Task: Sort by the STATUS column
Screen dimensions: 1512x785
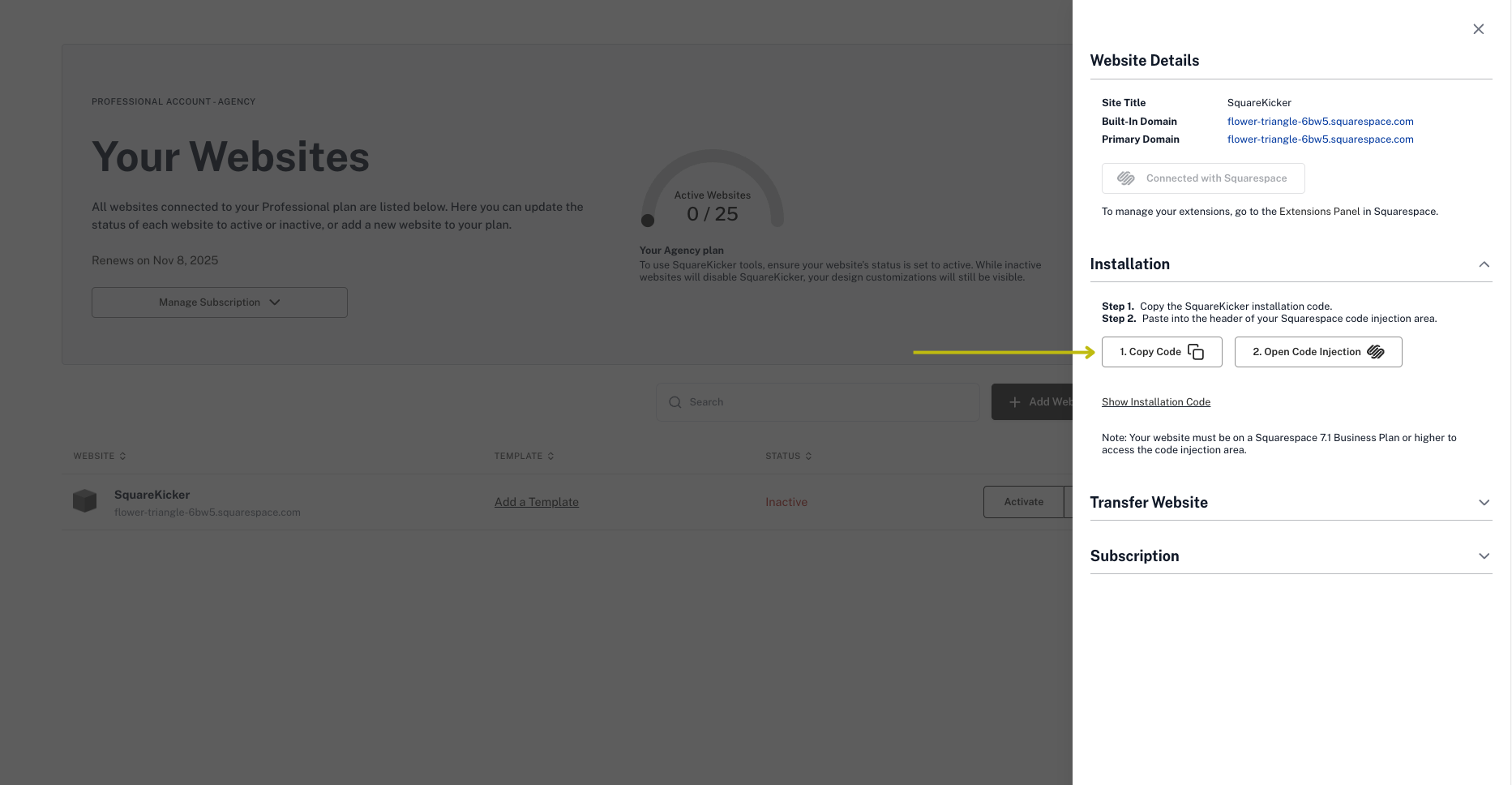Action: [x=789, y=456]
